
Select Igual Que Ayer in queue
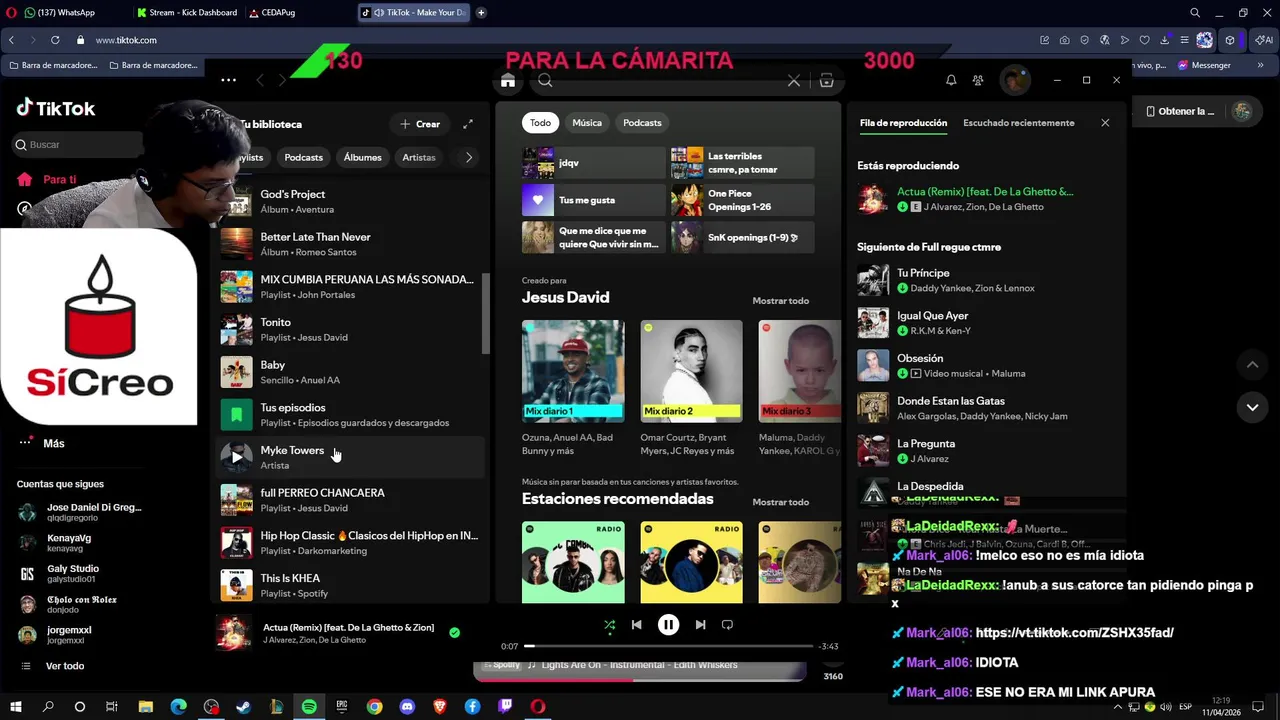pos(985,323)
